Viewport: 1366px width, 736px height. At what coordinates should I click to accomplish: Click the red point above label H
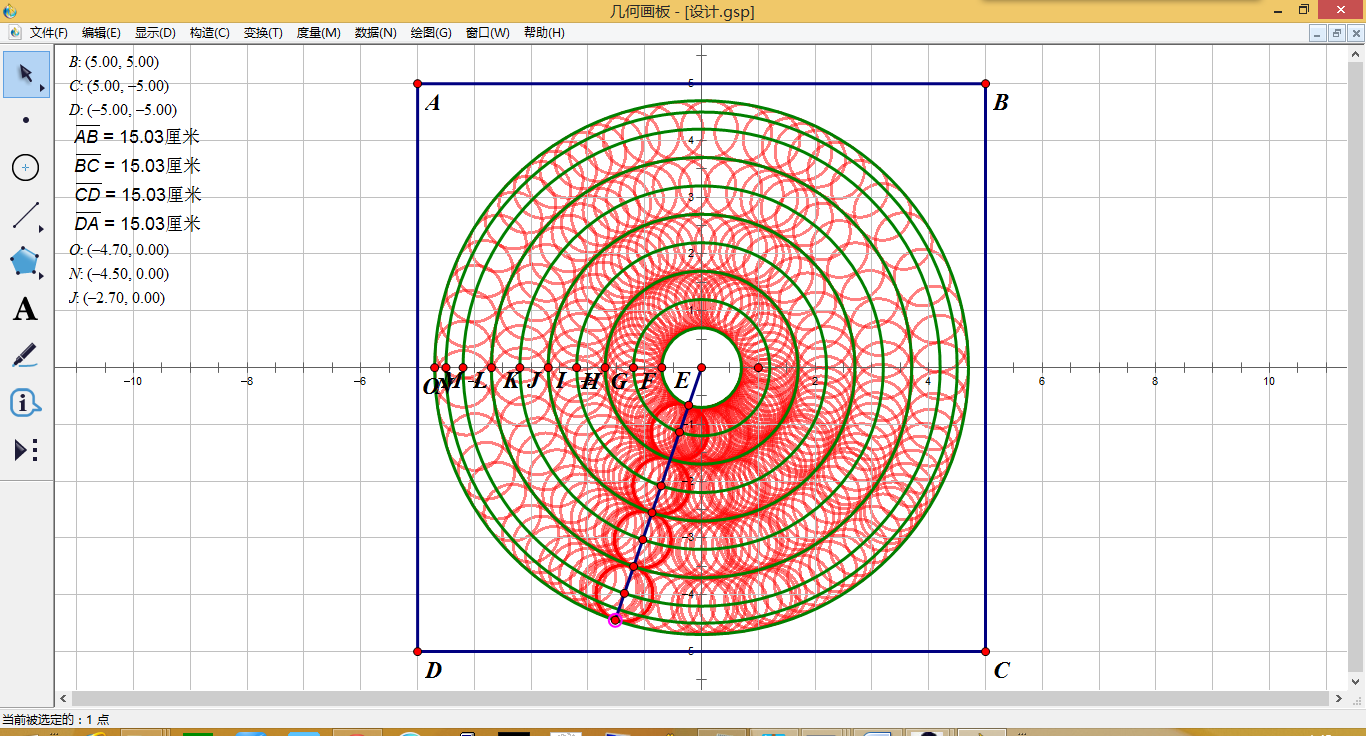[x=605, y=368]
